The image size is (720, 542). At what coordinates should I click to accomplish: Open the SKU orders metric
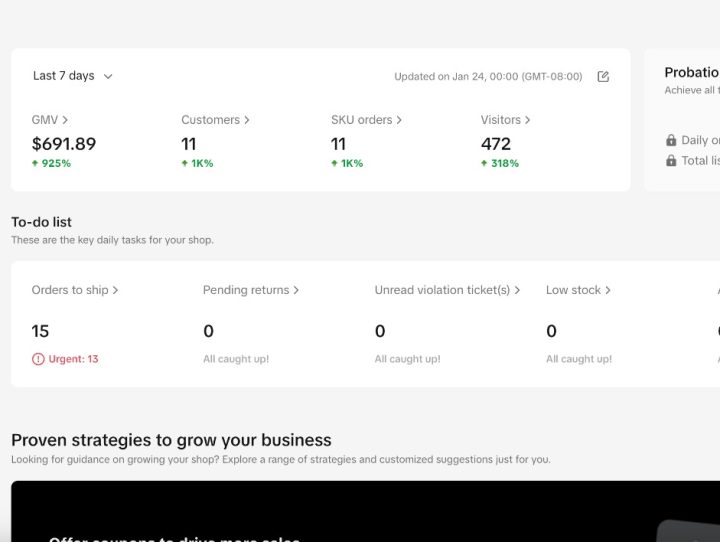(366, 120)
